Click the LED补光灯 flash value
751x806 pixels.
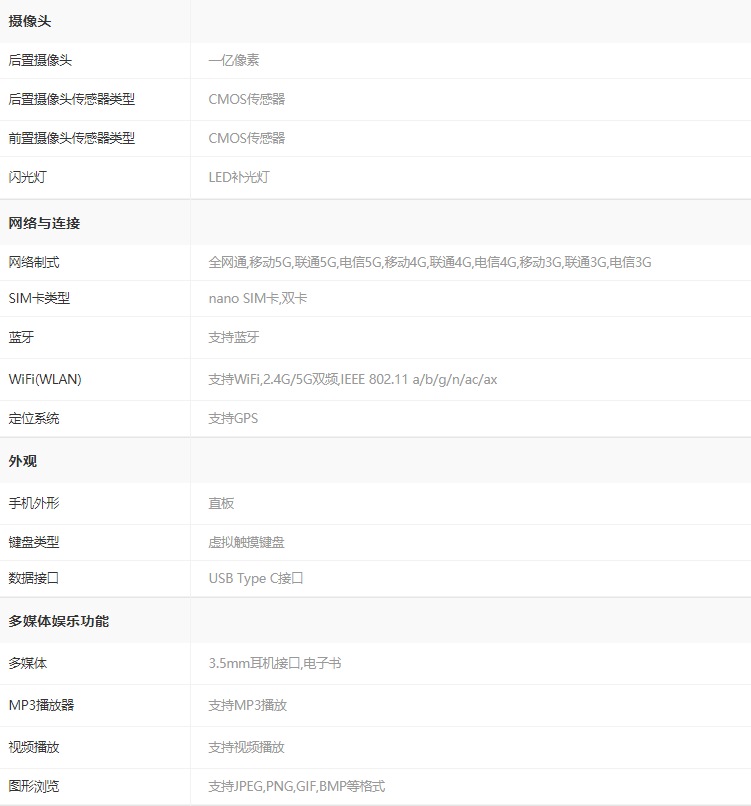(239, 177)
